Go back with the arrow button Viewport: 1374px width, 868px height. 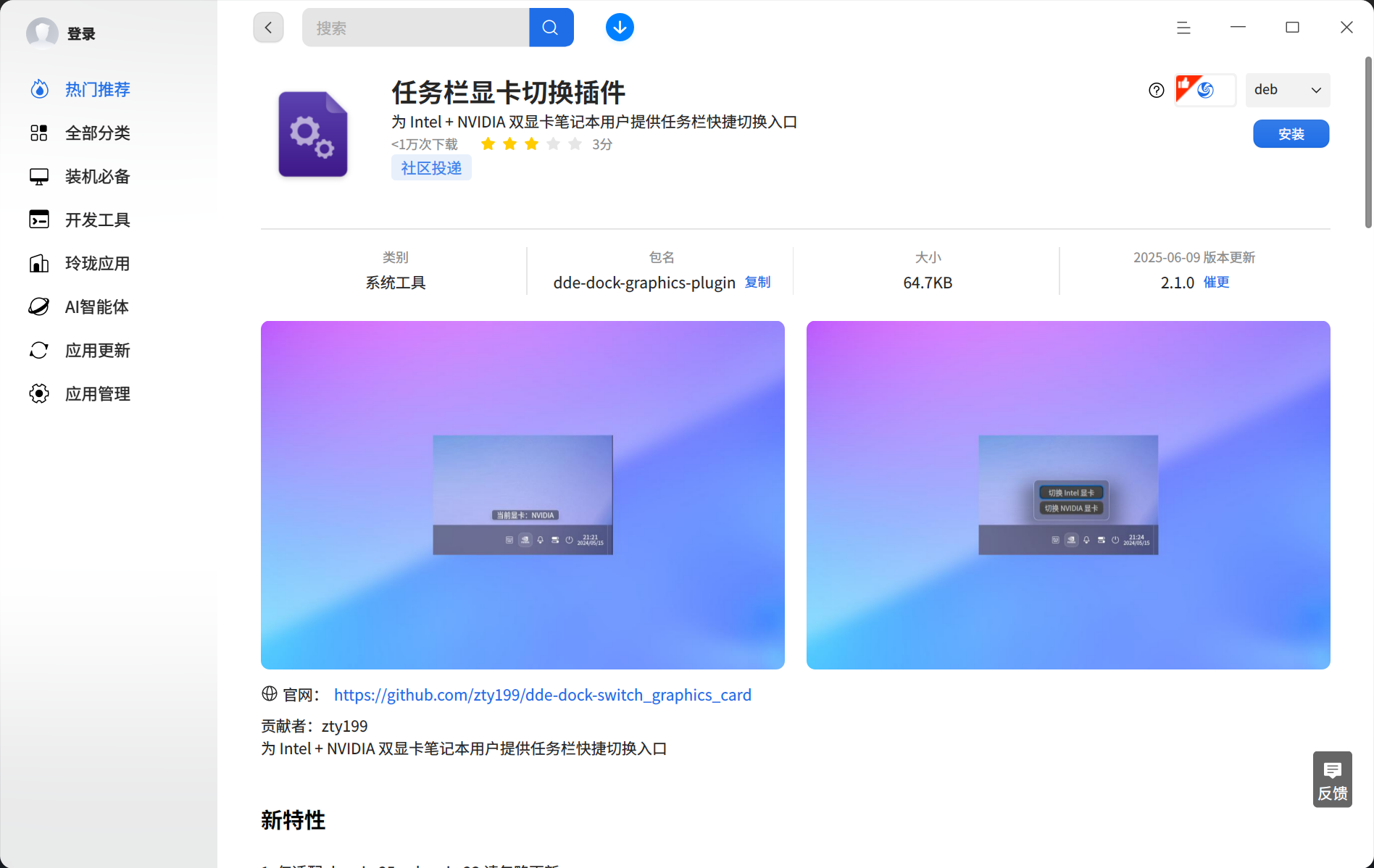(268, 28)
